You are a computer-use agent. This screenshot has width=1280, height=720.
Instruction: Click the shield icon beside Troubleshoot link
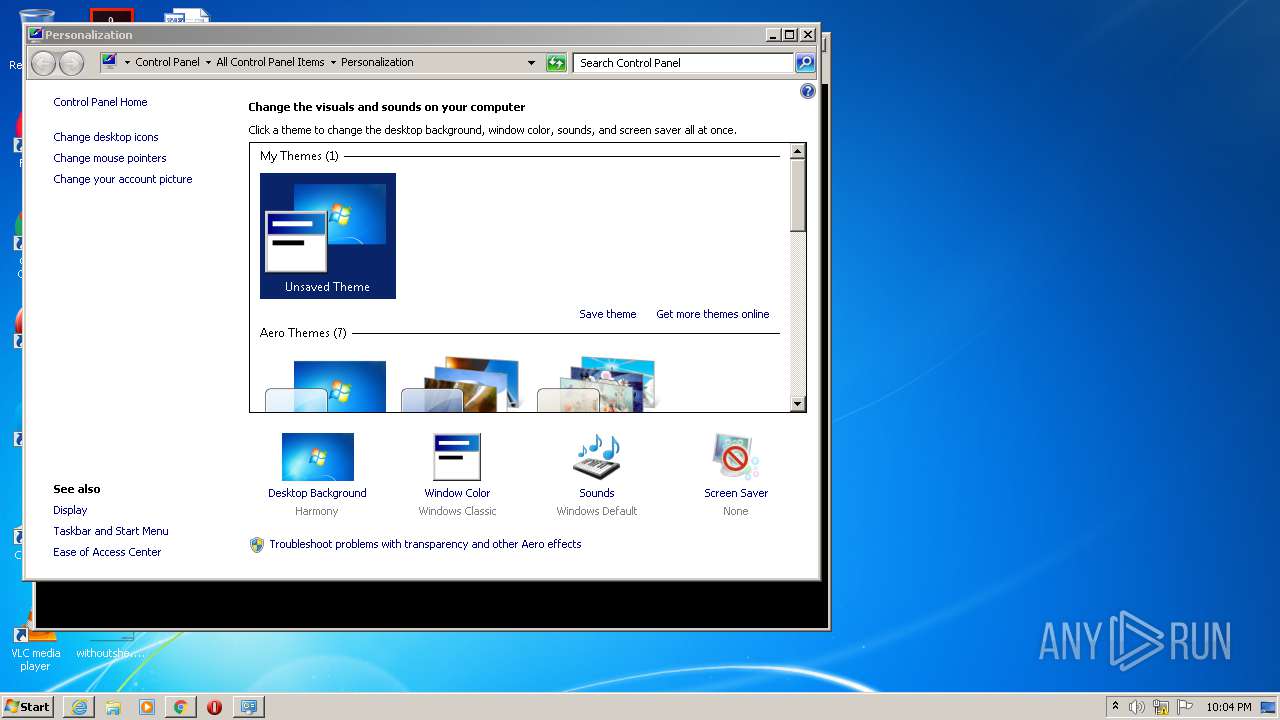256,544
